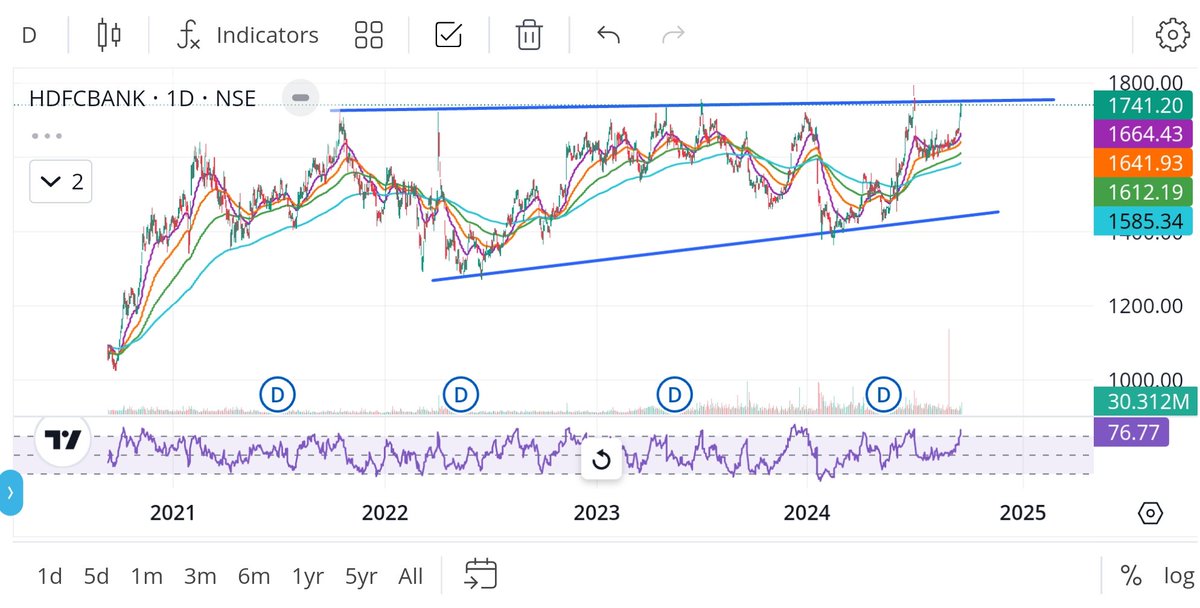Click the trash delete drawings icon
Screen dimensions: 1200x608
(529, 35)
